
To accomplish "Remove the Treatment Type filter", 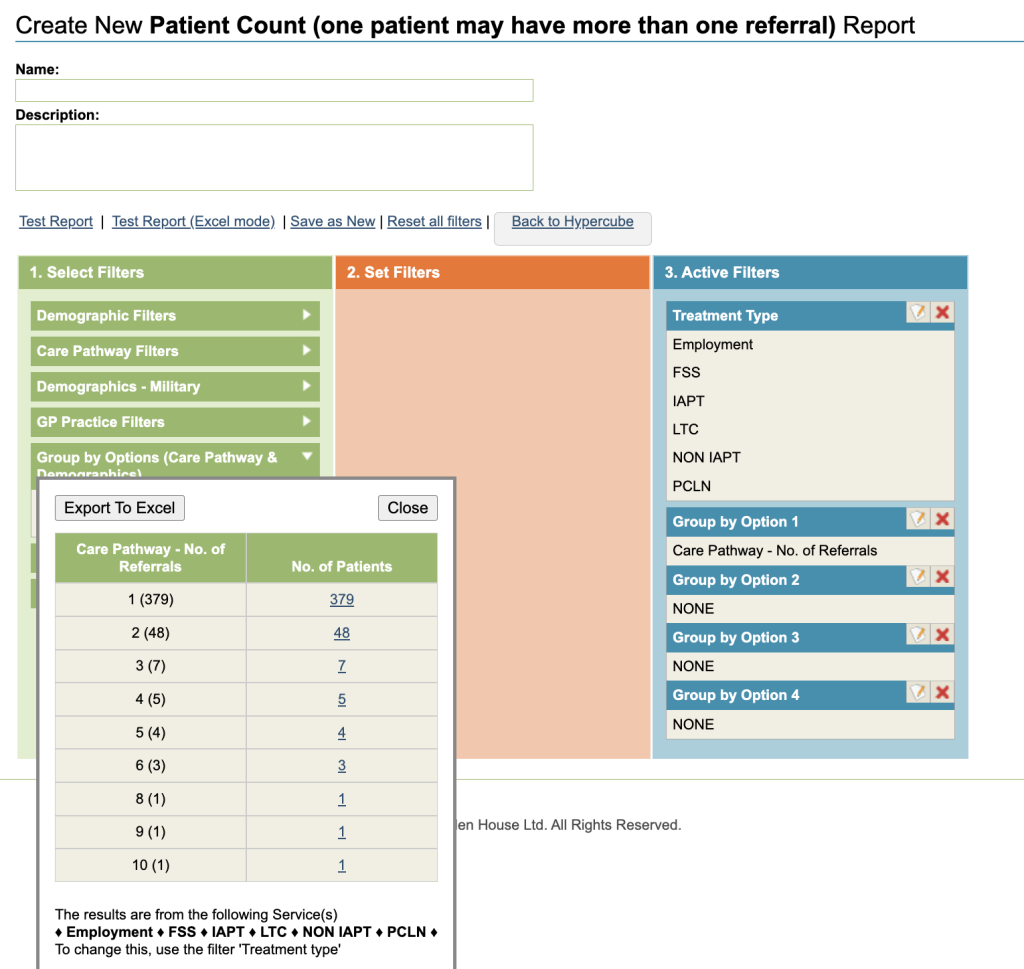I will coord(942,313).
